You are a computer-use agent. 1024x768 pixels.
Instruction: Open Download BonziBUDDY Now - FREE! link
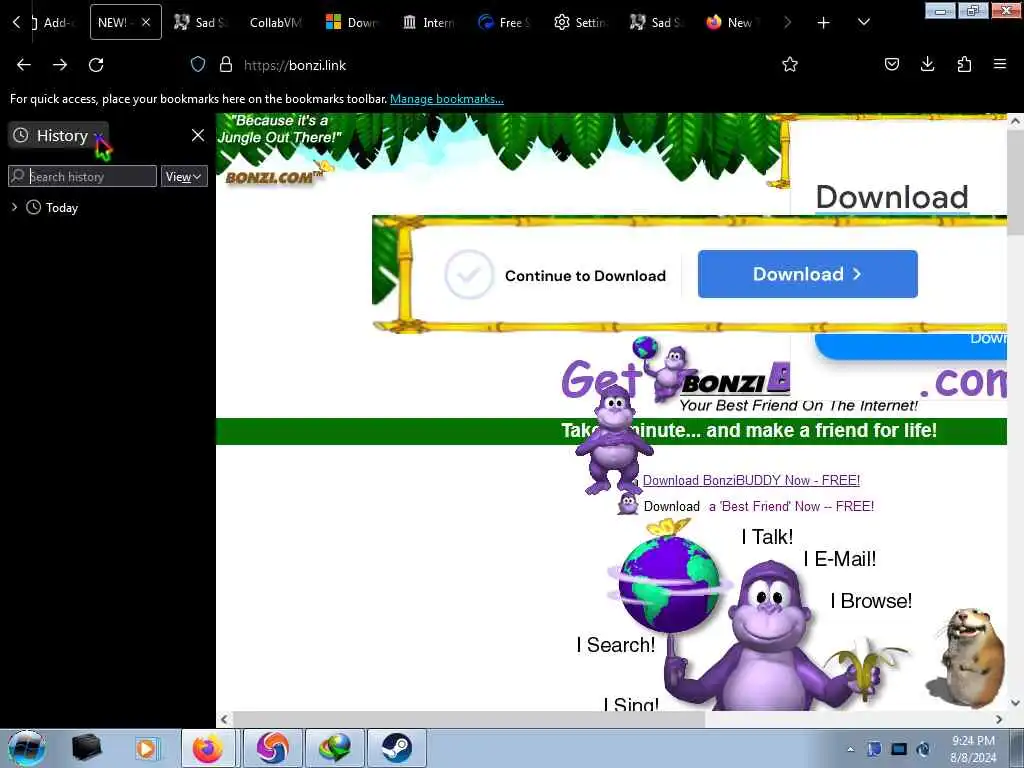click(751, 480)
